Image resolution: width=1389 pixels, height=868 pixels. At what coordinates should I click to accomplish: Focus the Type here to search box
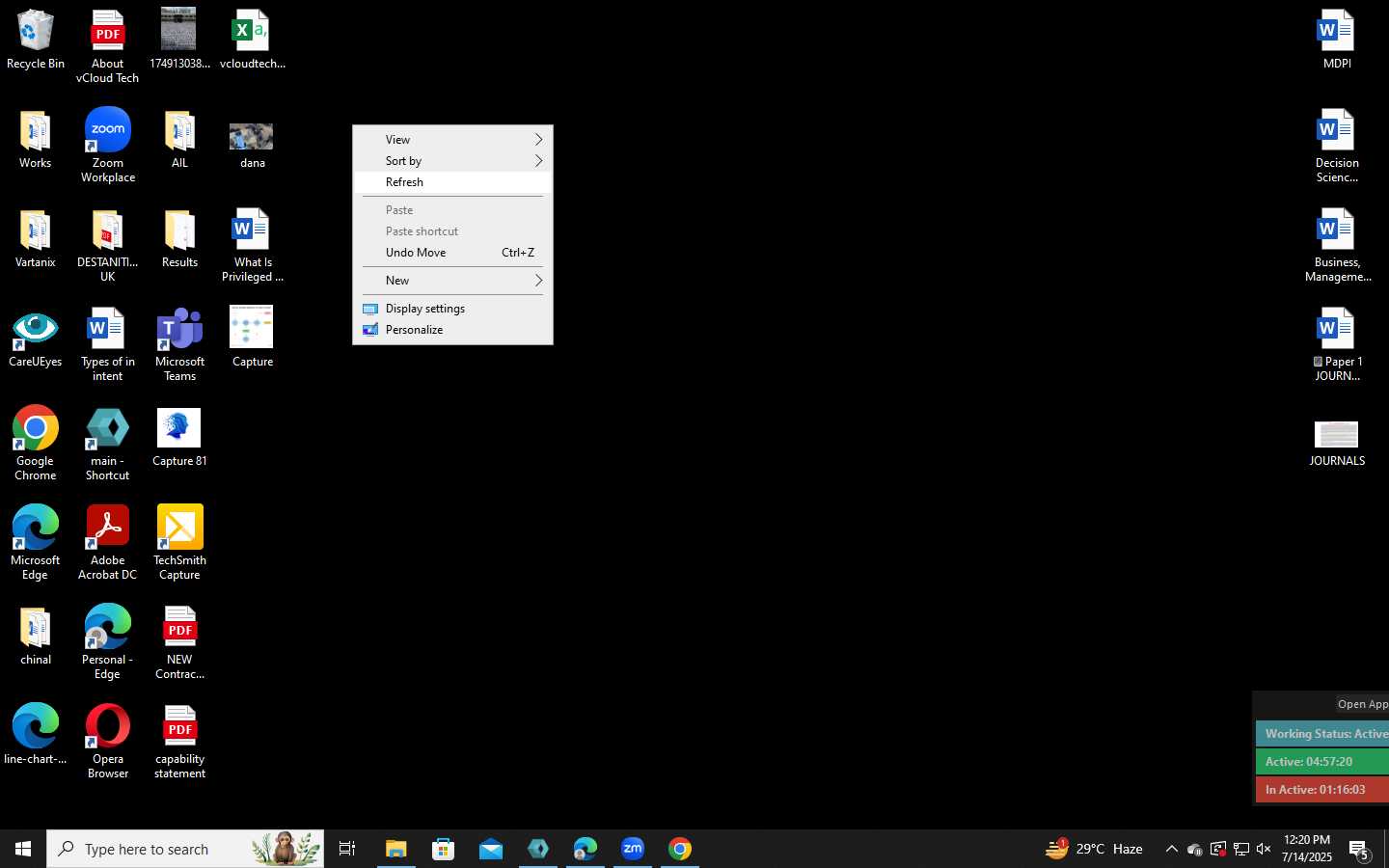click(185, 849)
